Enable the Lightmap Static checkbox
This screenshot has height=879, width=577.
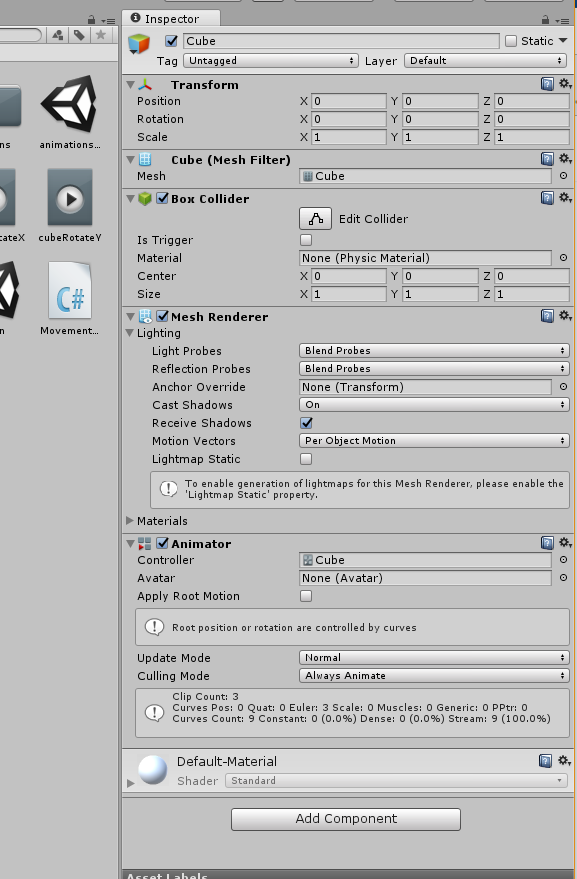(306, 459)
